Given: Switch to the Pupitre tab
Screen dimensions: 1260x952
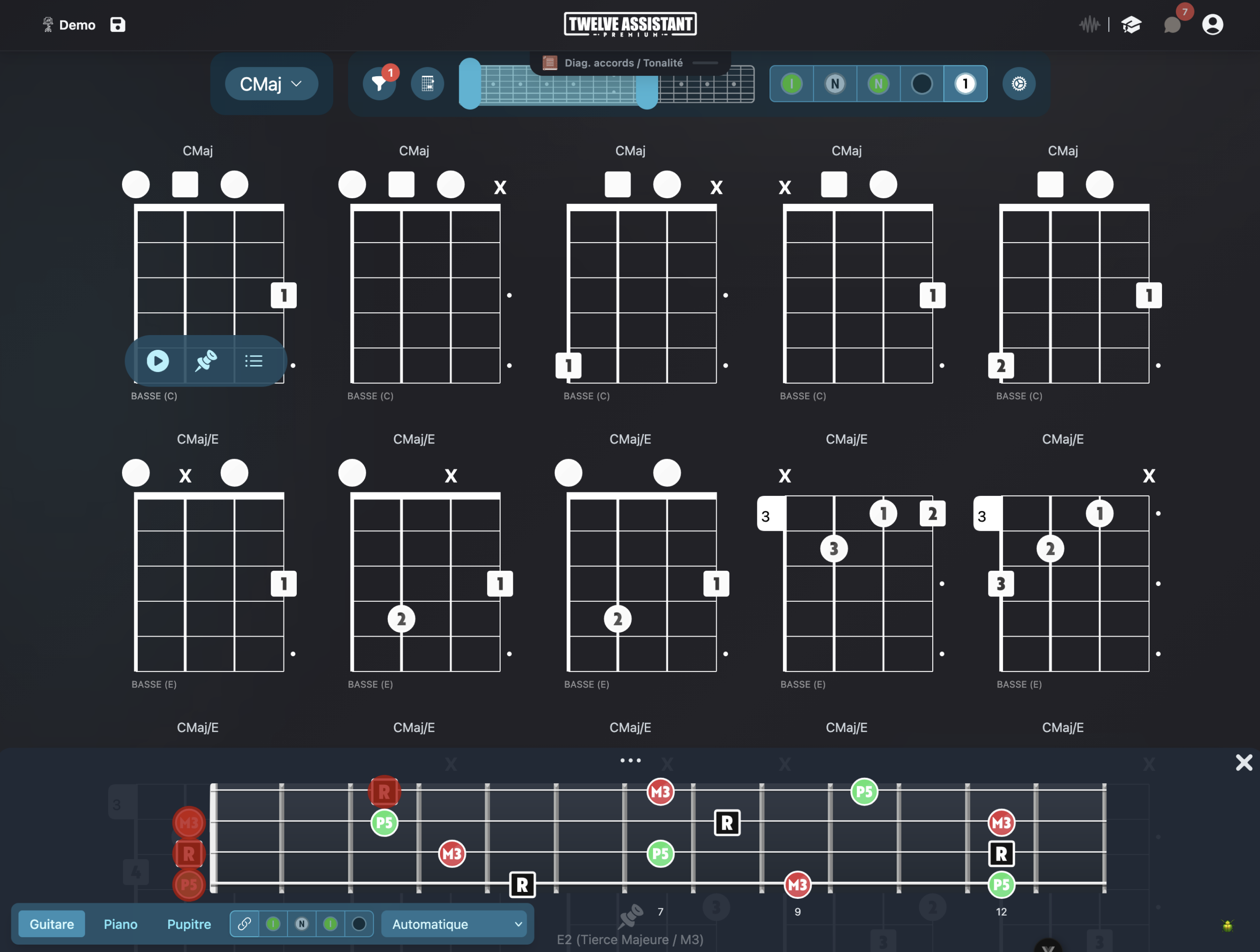Looking at the screenshot, I should pyautogui.click(x=189, y=923).
